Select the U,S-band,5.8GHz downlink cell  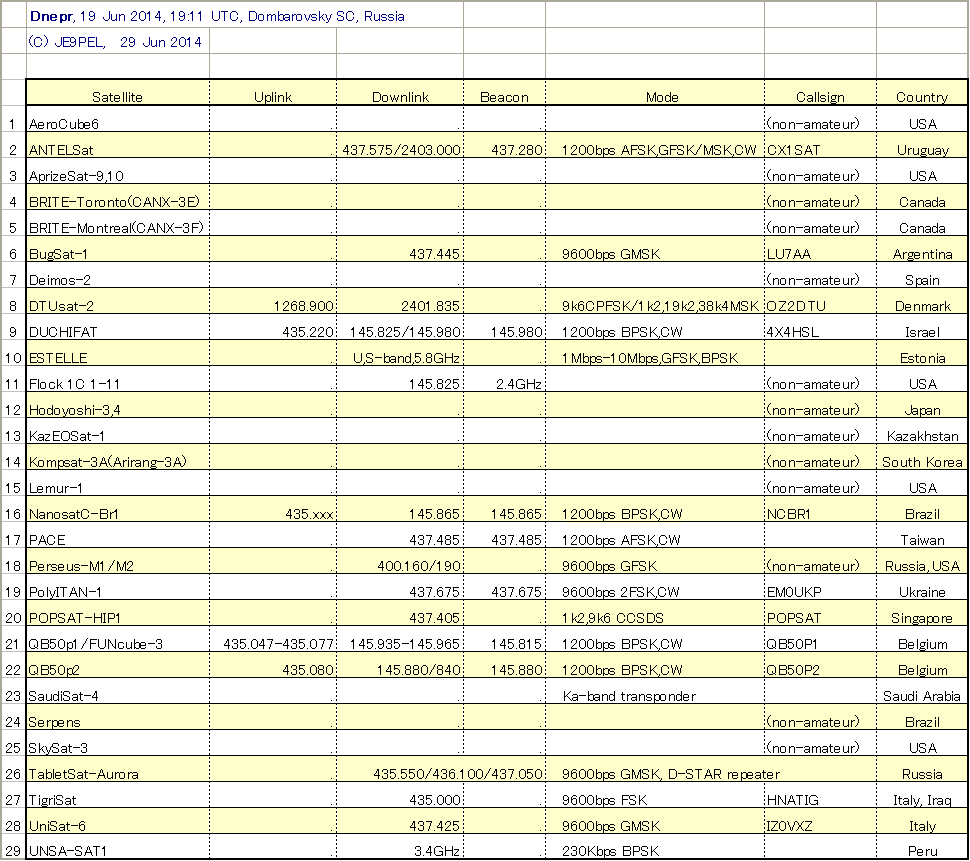click(x=400, y=353)
